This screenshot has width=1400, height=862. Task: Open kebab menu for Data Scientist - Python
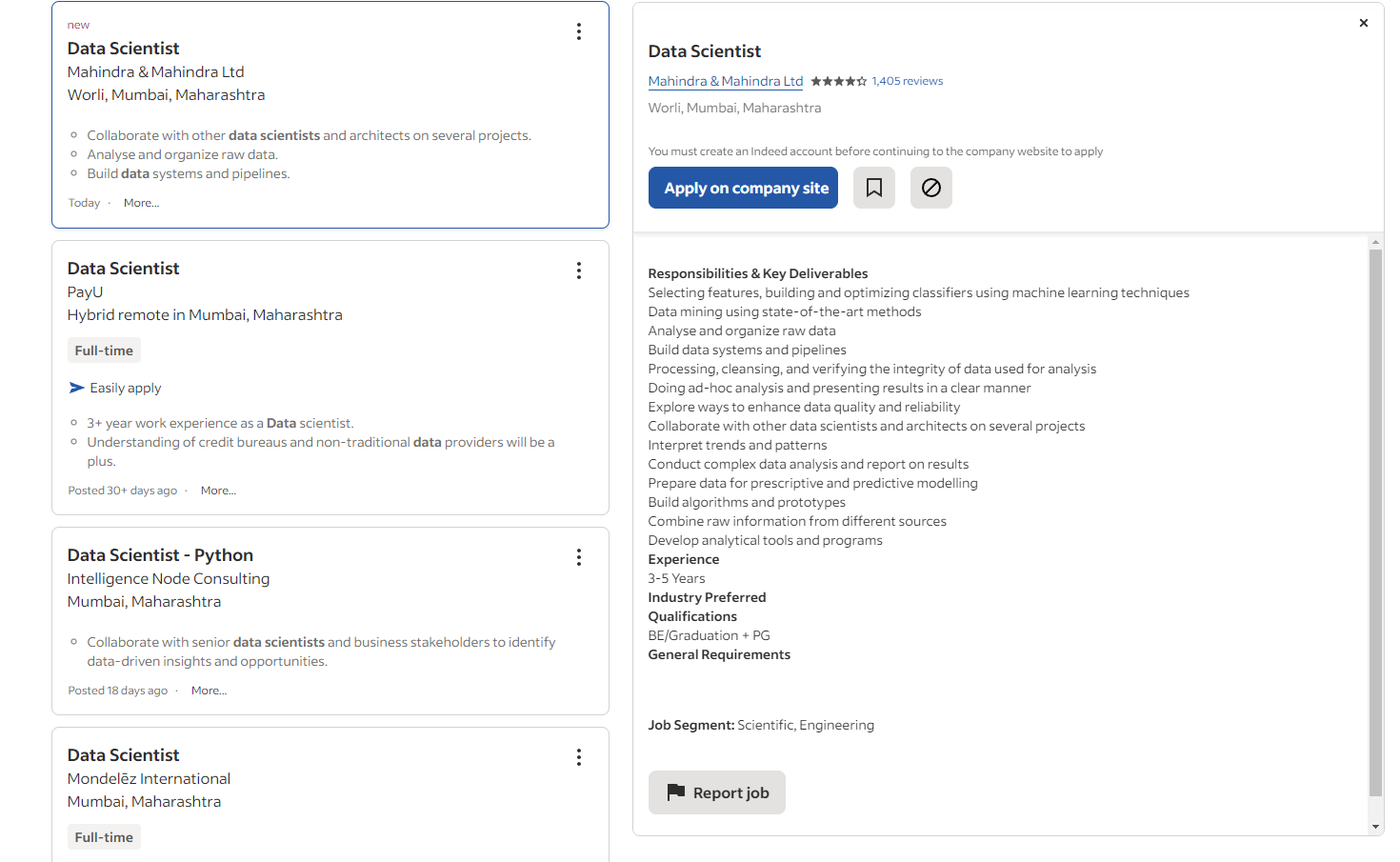(x=578, y=557)
